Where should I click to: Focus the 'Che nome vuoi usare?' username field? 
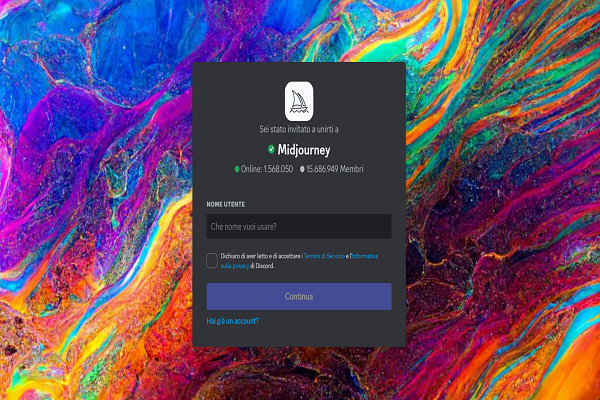(x=299, y=226)
